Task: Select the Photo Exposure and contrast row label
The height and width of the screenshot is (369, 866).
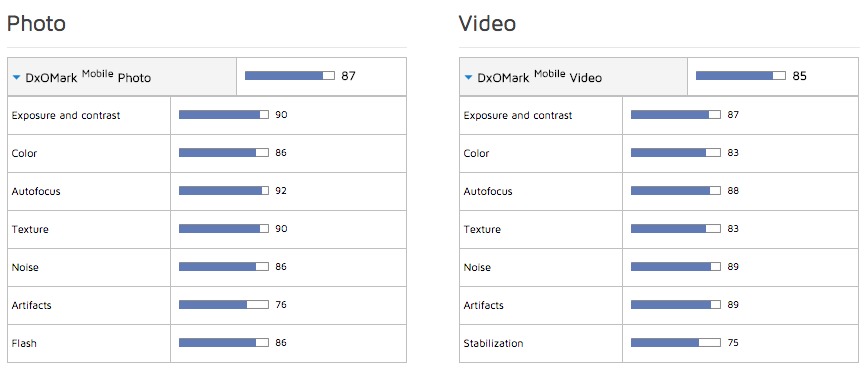Action: (x=66, y=115)
